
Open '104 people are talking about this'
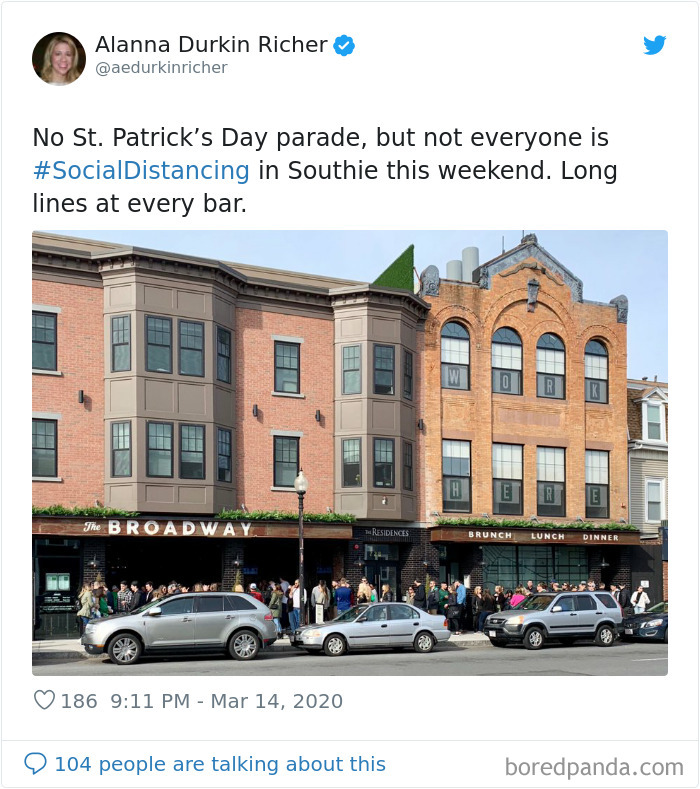tap(220, 764)
